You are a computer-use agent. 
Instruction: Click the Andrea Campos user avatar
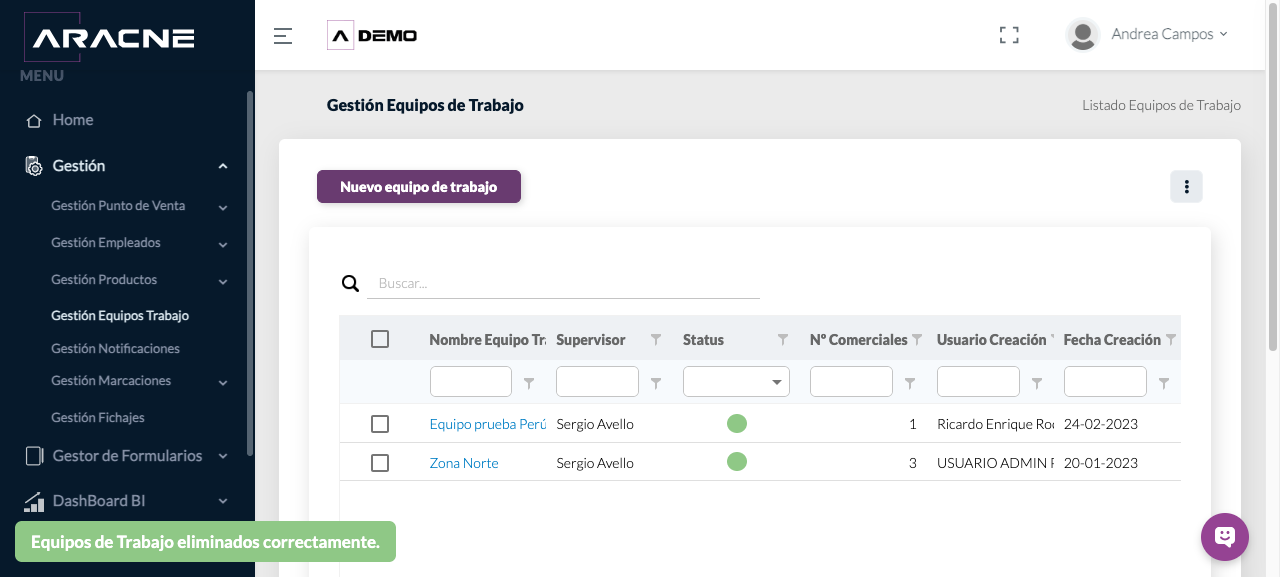pyautogui.click(x=1083, y=35)
